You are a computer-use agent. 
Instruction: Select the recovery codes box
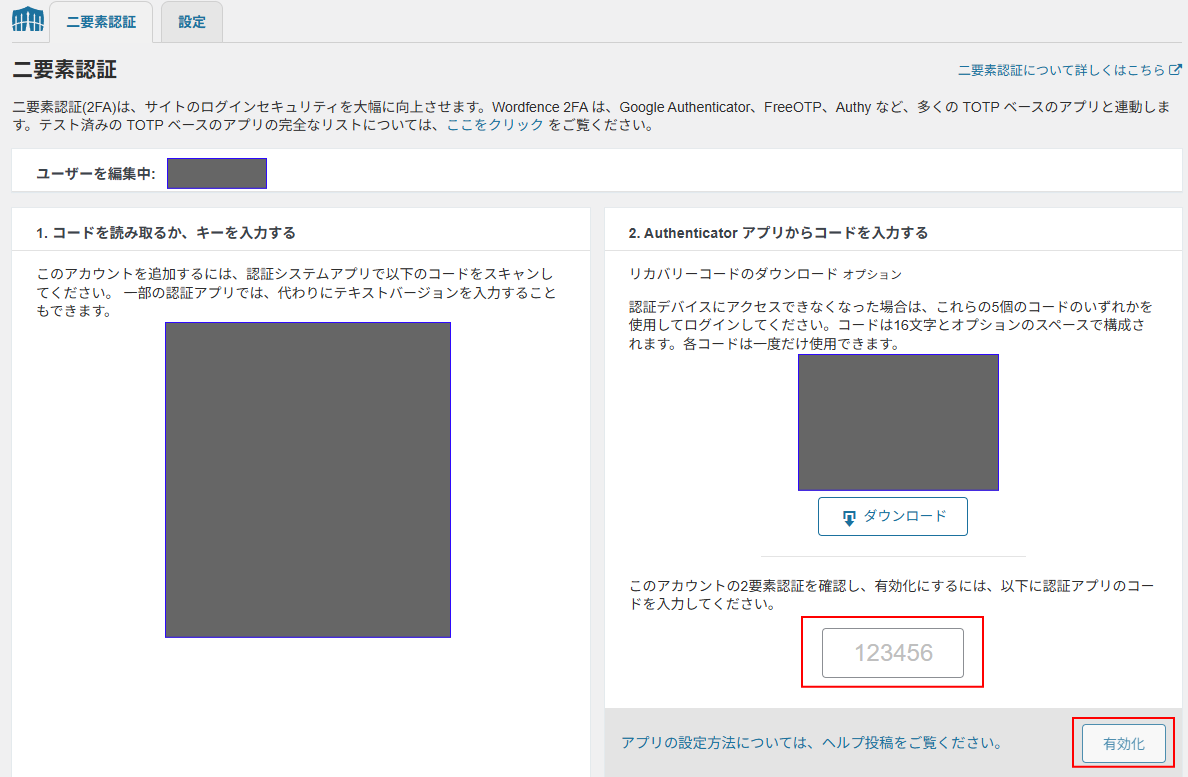(x=898, y=422)
